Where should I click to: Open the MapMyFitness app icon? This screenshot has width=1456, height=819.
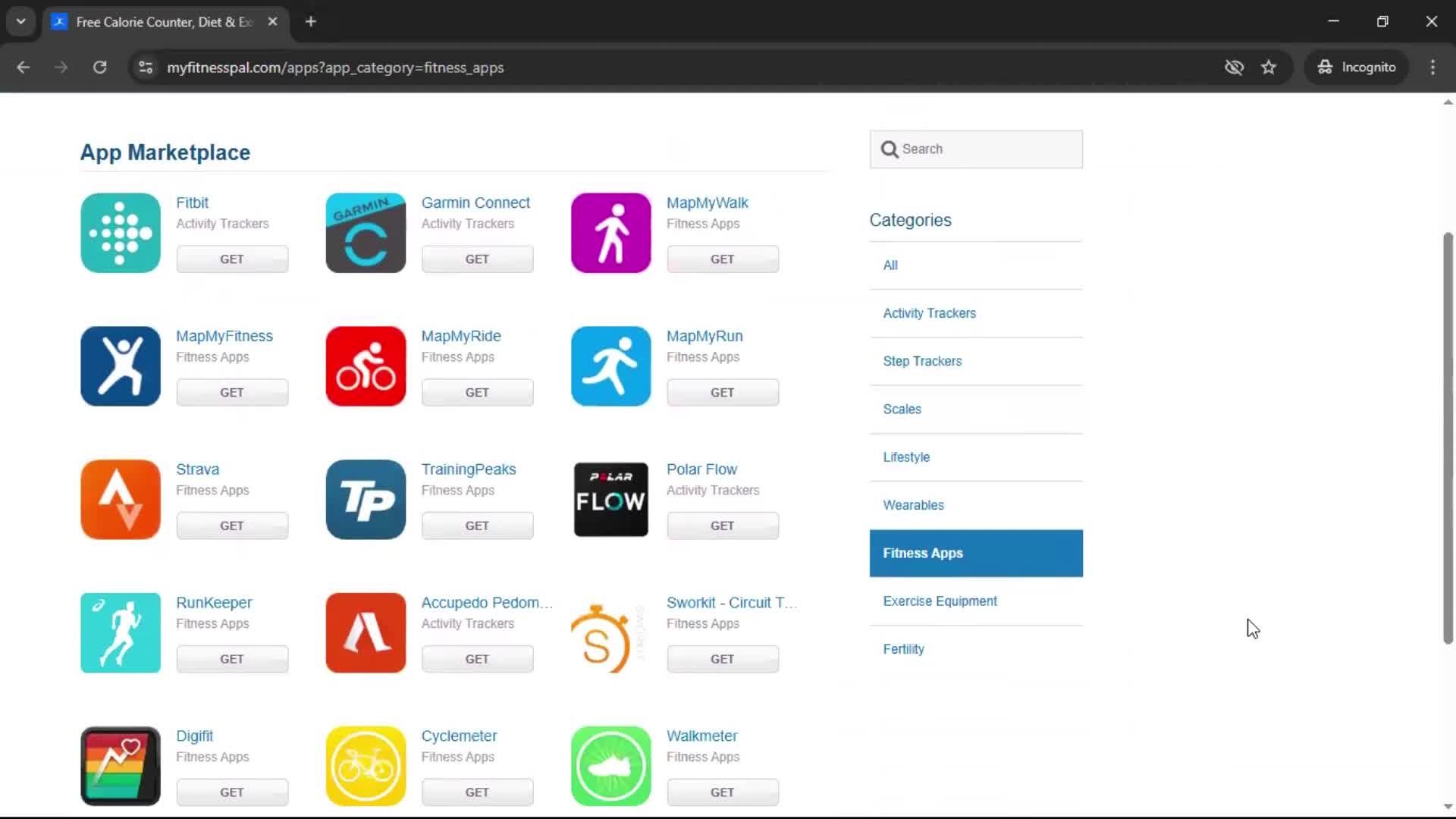(121, 366)
